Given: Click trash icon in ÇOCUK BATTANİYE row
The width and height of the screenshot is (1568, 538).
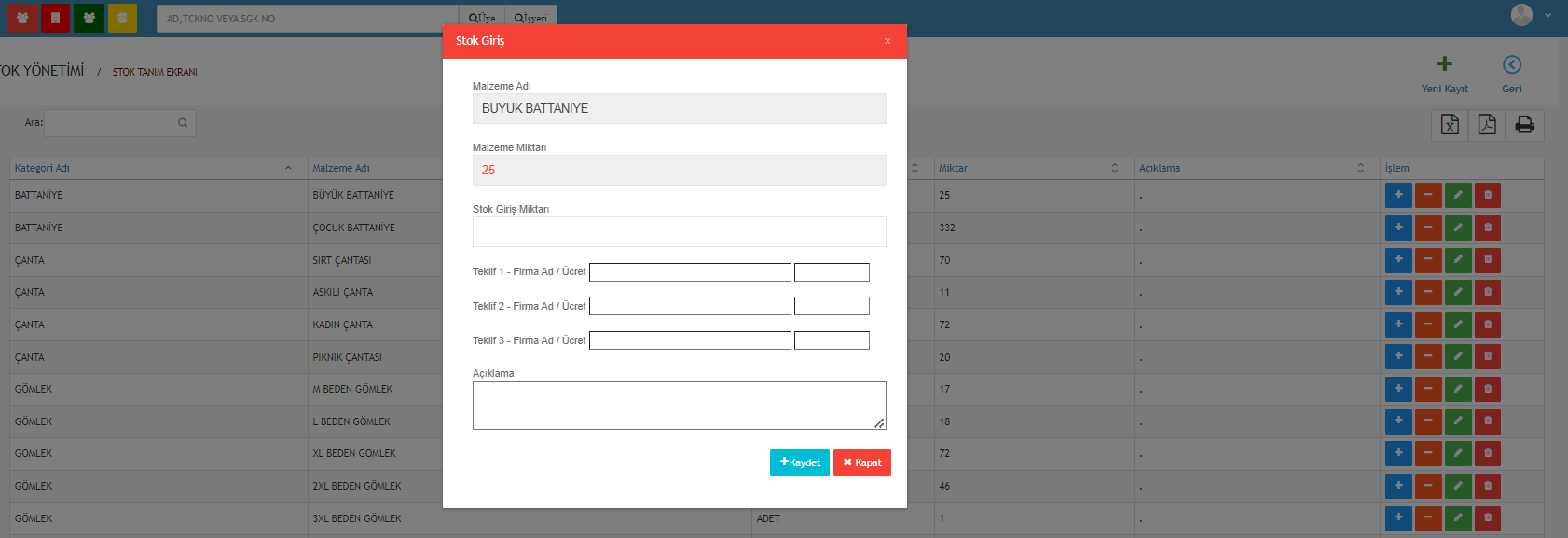Looking at the screenshot, I should (1488, 228).
